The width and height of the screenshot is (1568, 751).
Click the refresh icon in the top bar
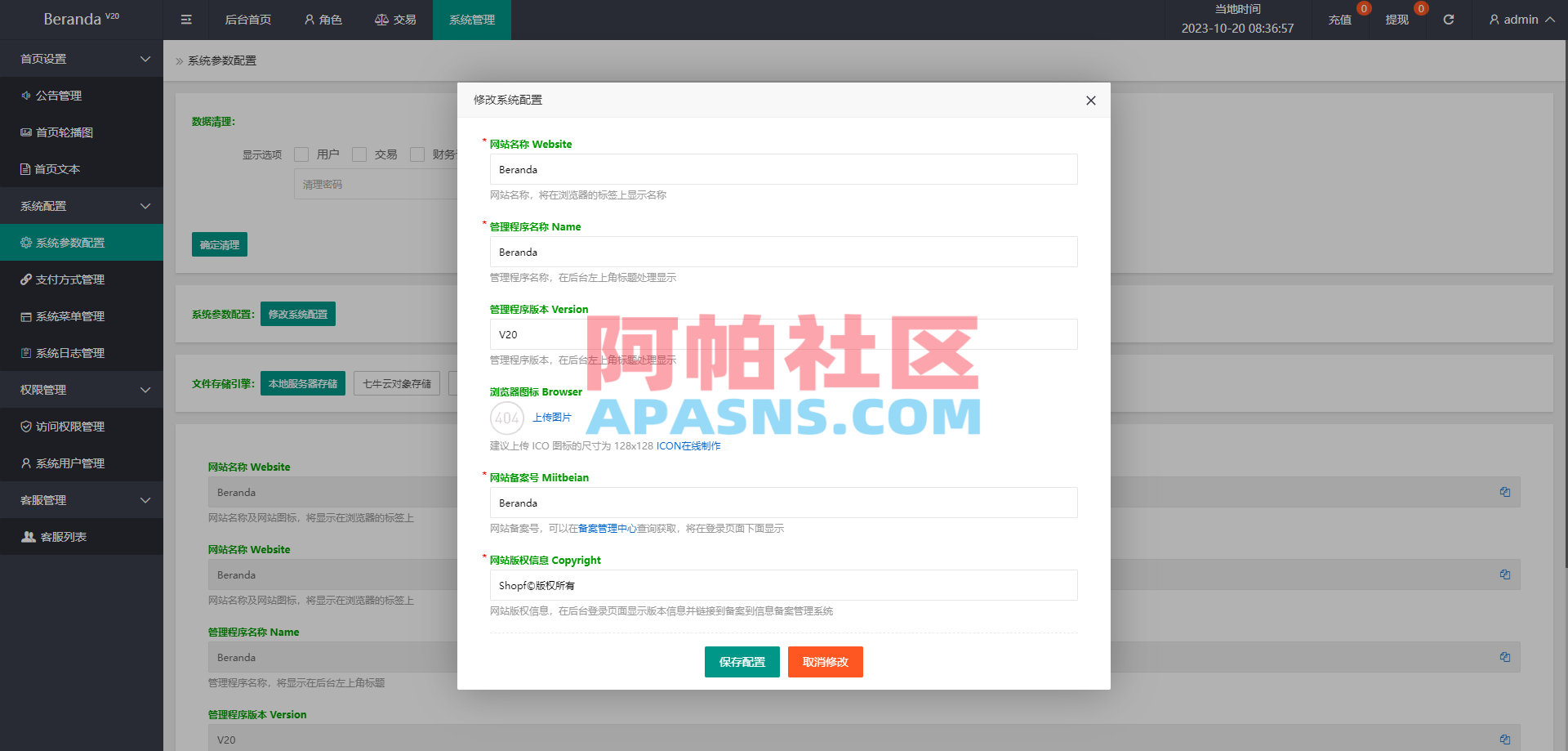click(x=1449, y=19)
